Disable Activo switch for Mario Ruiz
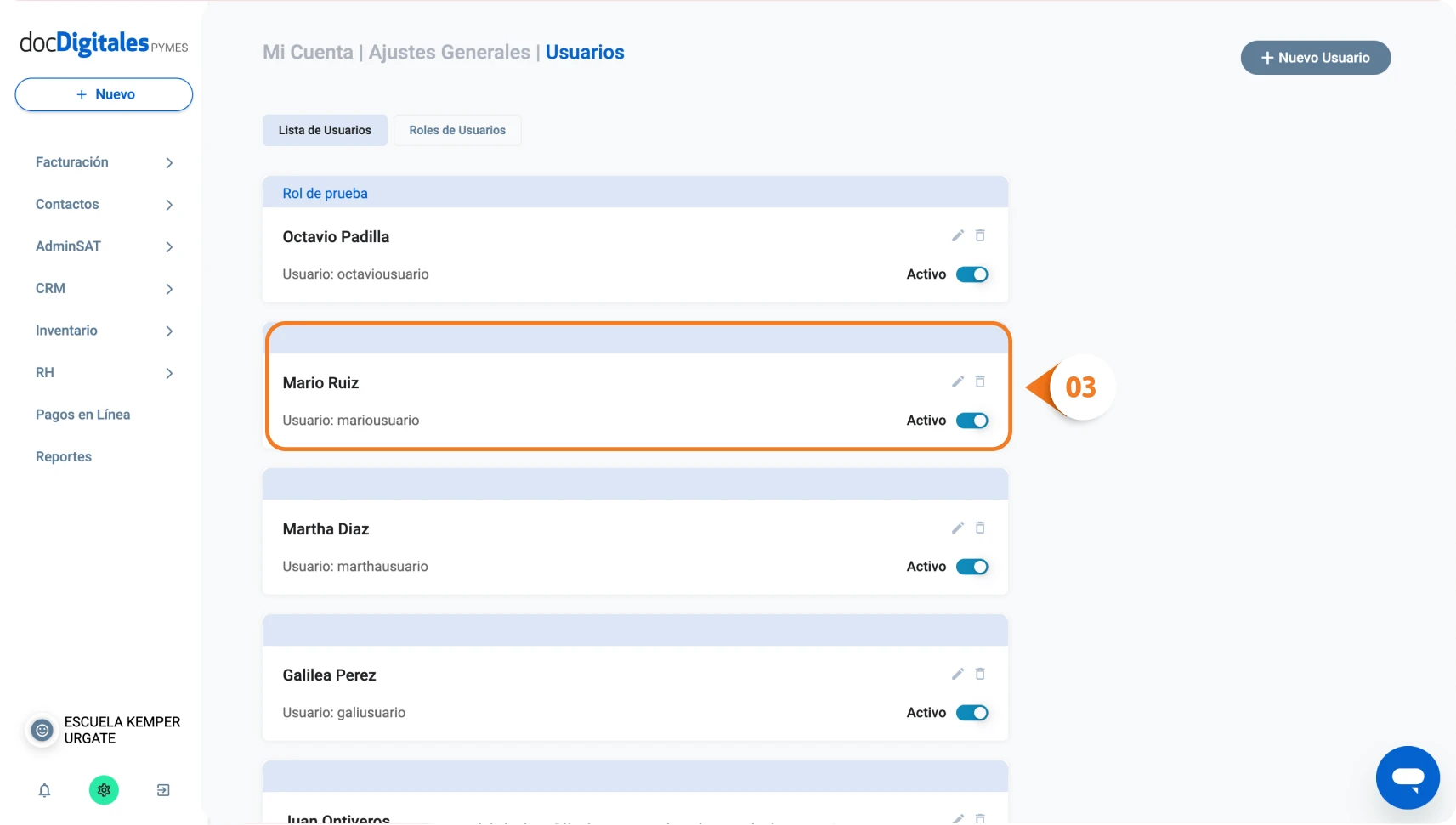This screenshot has height=825, width=1456. 972,421
